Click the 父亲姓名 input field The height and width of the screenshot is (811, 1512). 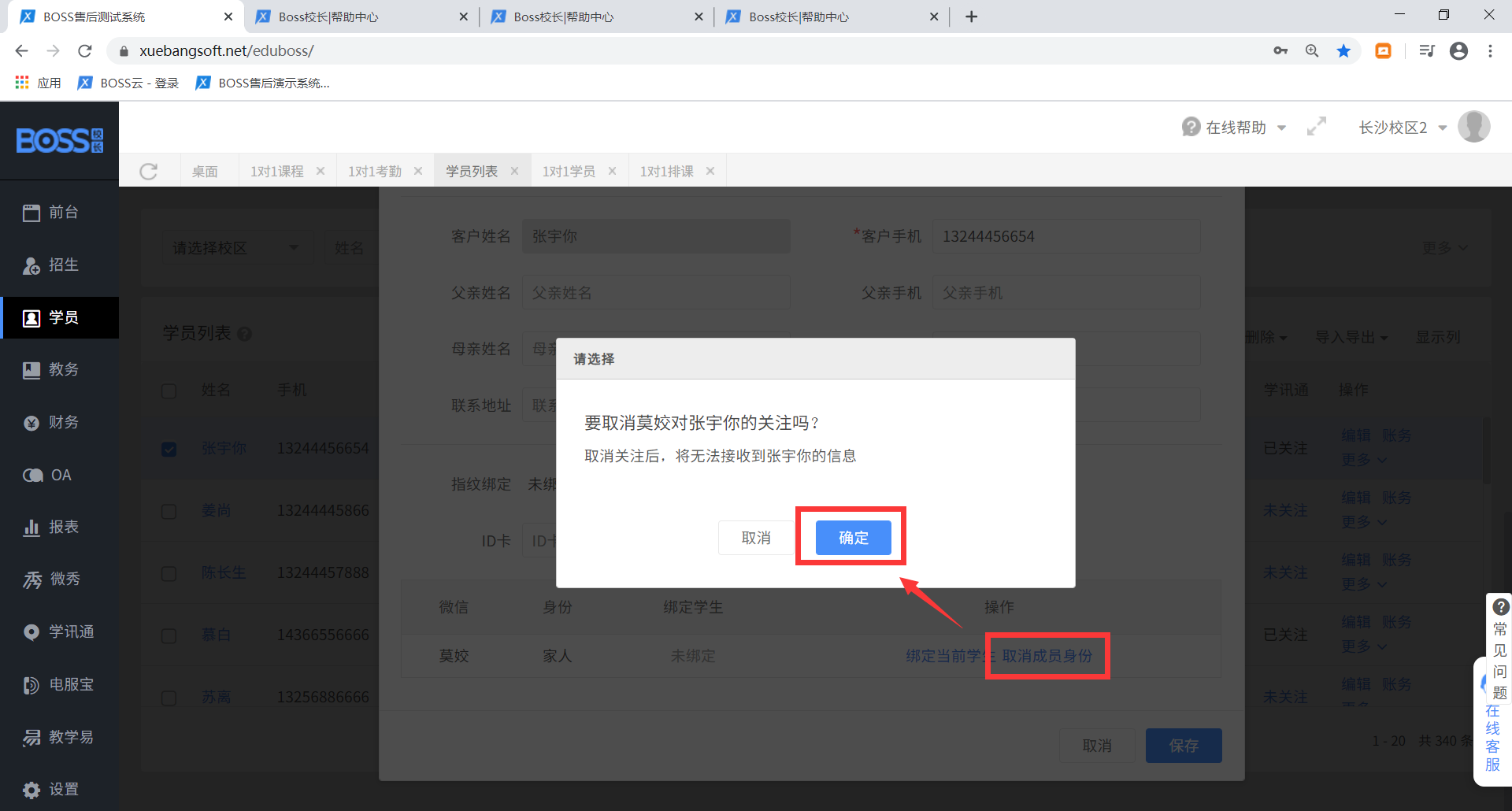[x=656, y=293]
